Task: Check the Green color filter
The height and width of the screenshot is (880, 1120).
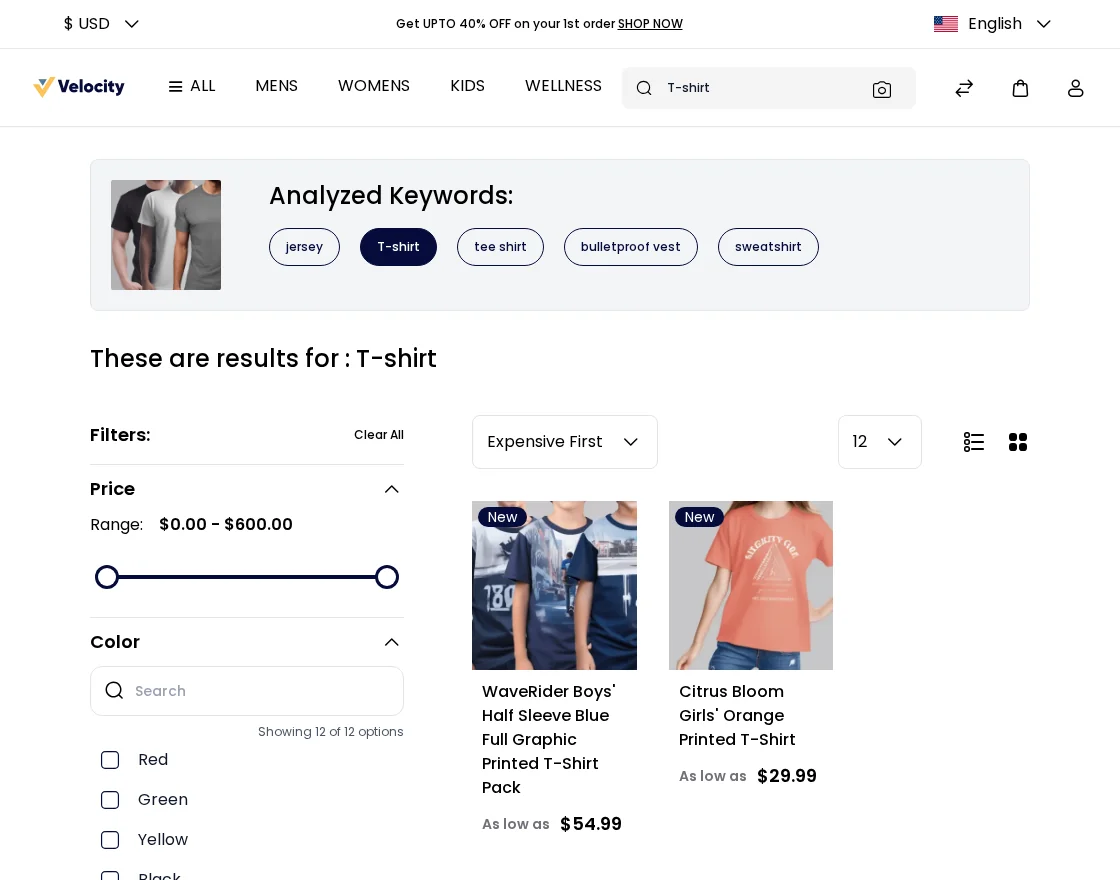Action: pyautogui.click(x=110, y=800)
